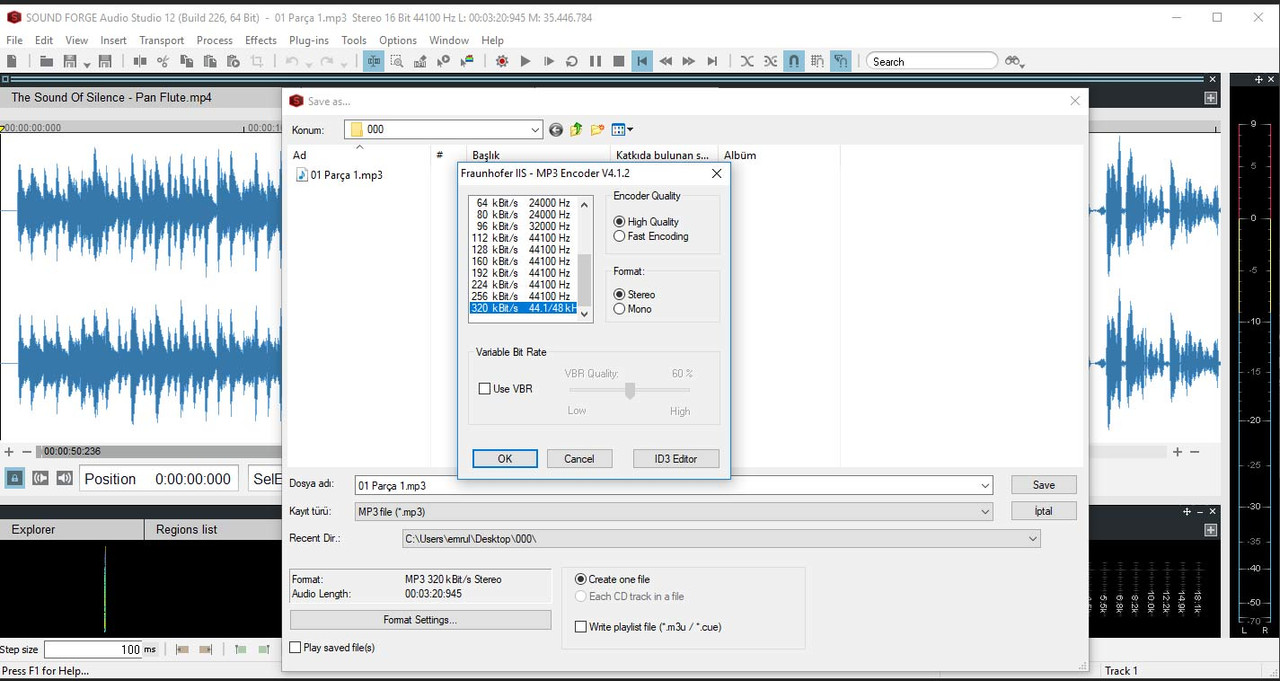1280x681 pixels.
Task: Open the Effects menu
Action: (x=261, y=40)
